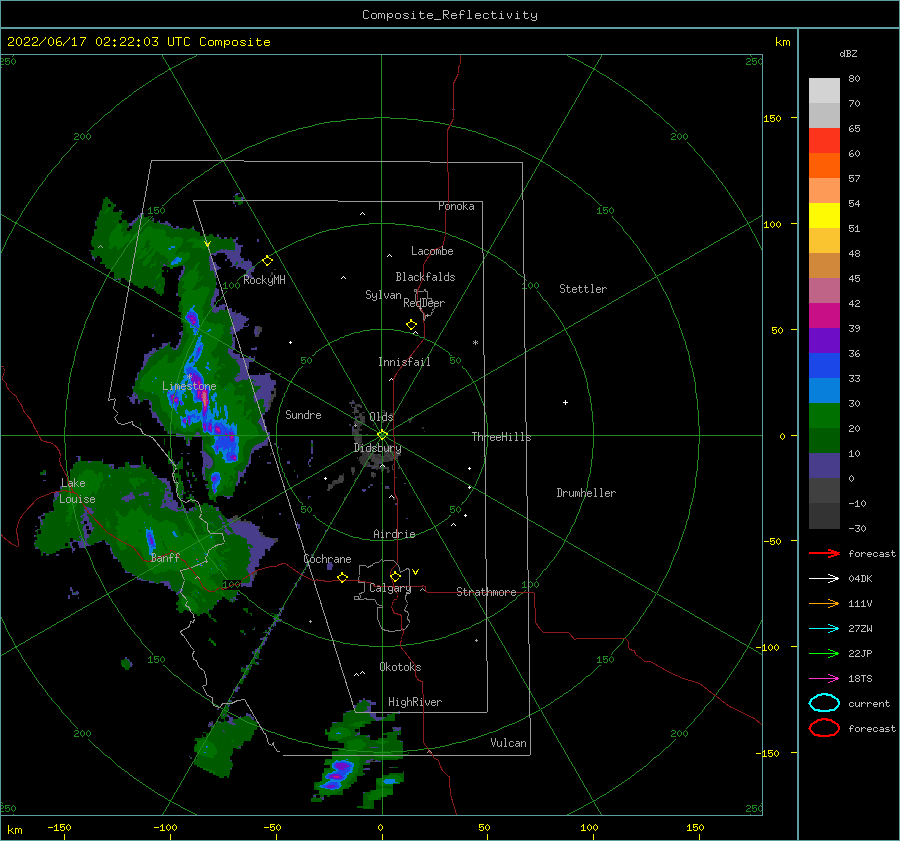Select the orange 111V arrow icon
The height and width of the screenshot is (841, 900).
coord(824,603)
